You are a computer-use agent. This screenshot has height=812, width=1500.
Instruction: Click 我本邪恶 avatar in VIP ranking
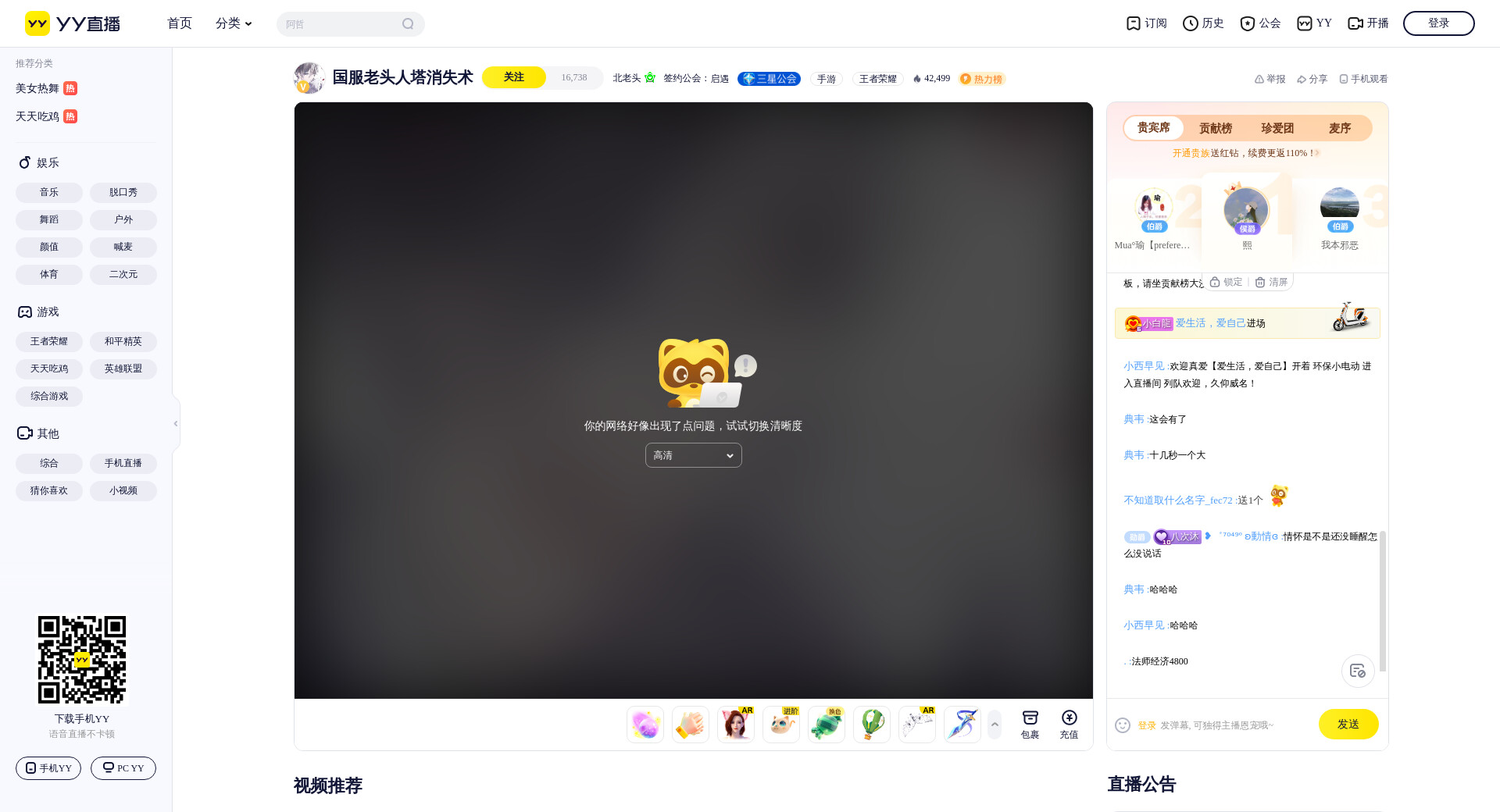pyautogui.click(x=1340, y=207)
